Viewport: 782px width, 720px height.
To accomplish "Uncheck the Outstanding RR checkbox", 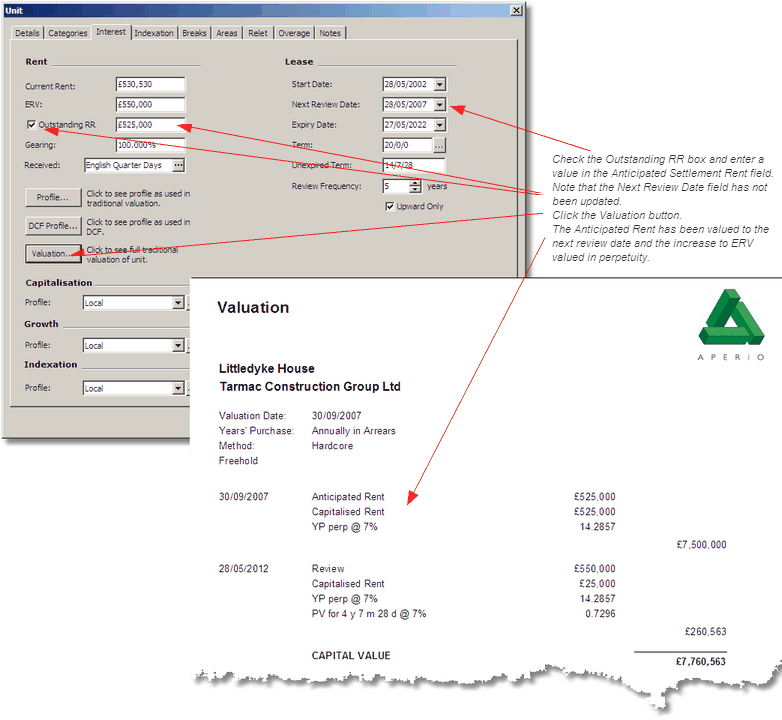I will tap(31, 125).
